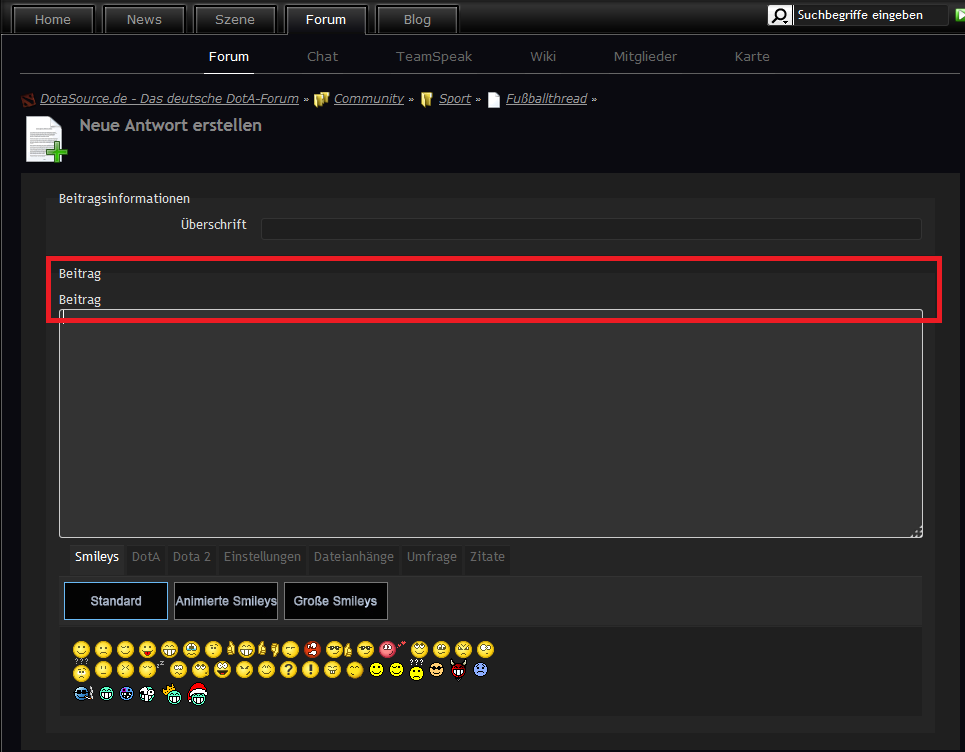Insert the angry red face smiley
The width and height of the screenshot is (965, 752).
coord(313,650)
